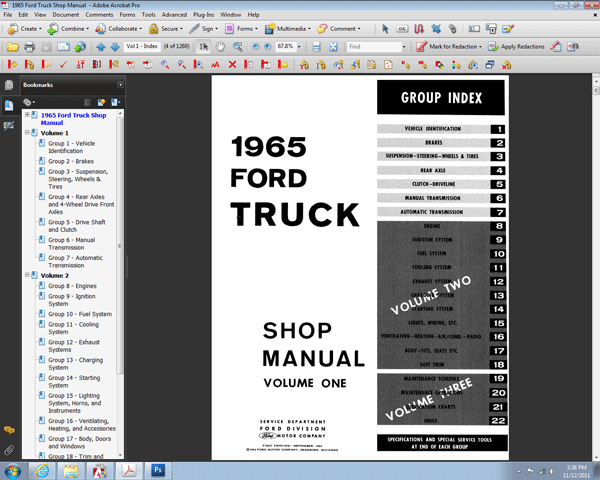The width and height of the screenshot is (600, 480).
Task: Click the fit page view icon
Action: 333,47
